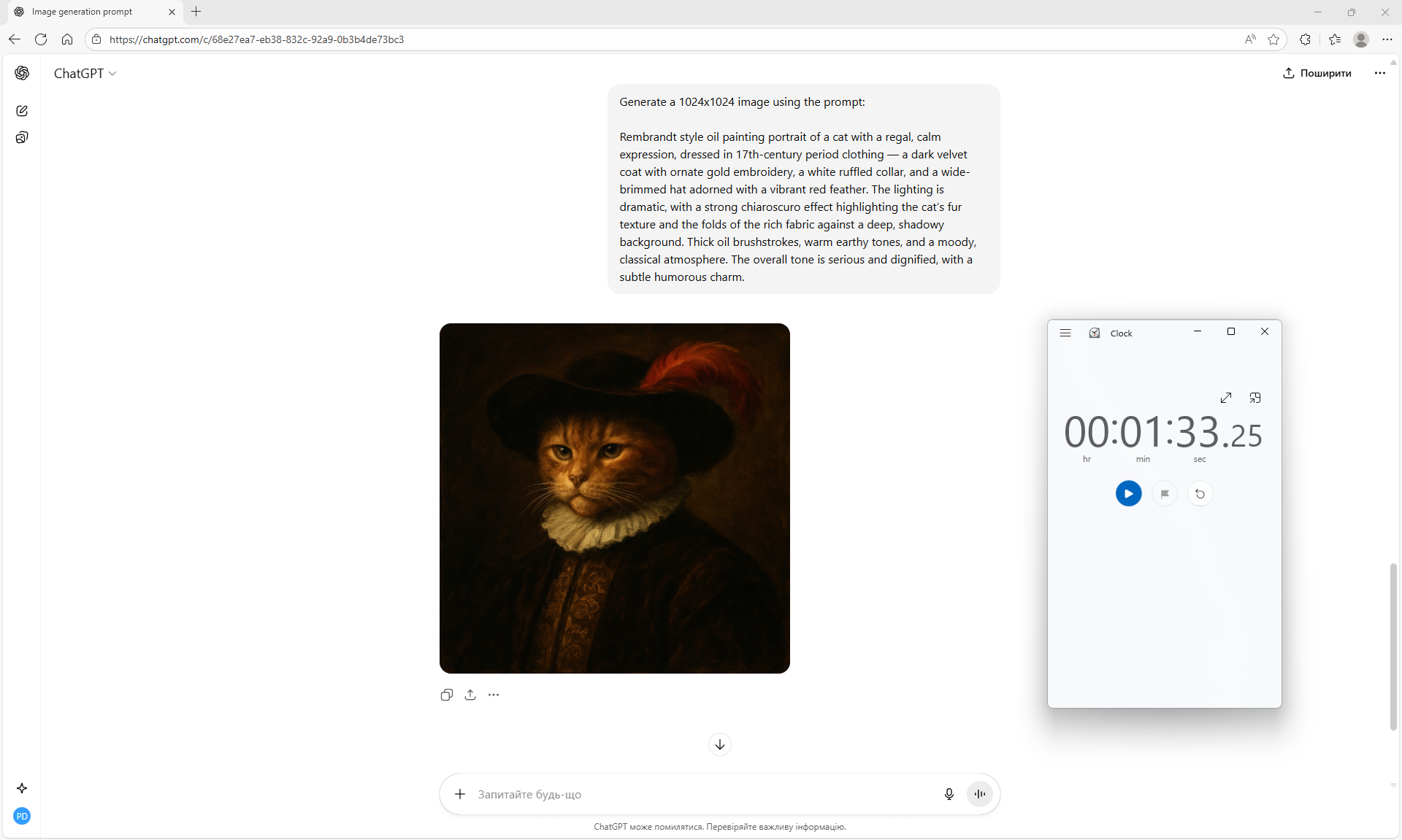Image resolution: width=1402 pixels, height=840 pixels.
Task: Click the Поширити share button
Action: tap(1317, 73)
